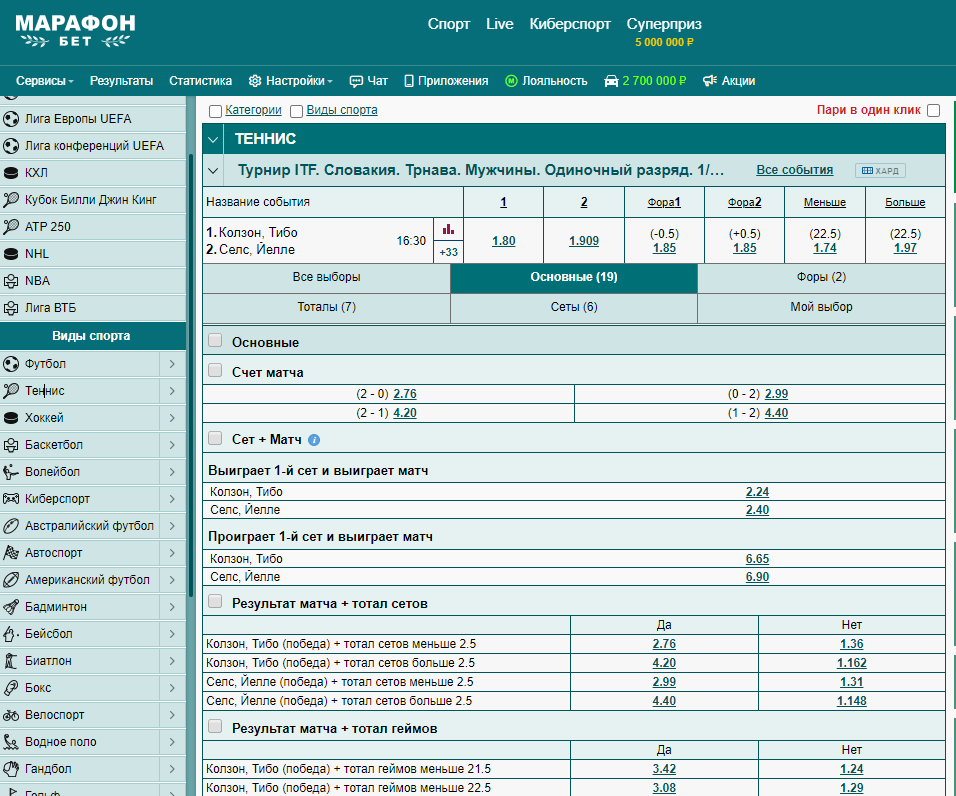Check the Сет + Матч checkbox
The height and width of the screenshot is (796, 956).
click(215, 438)
